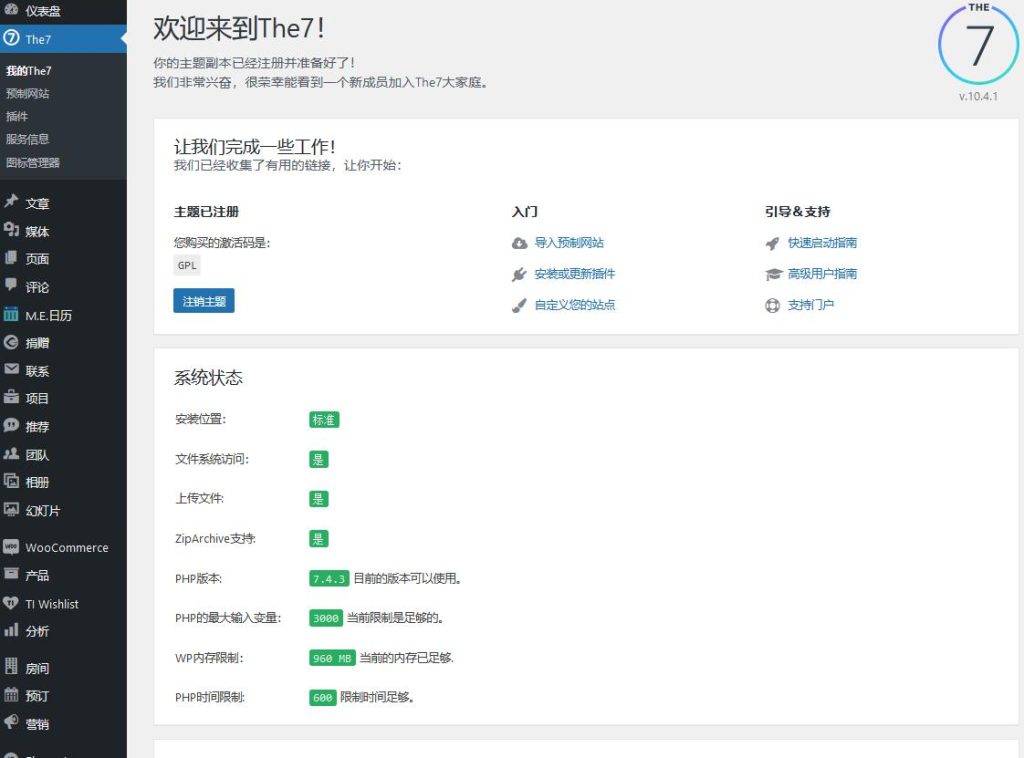This screenshot has width=1024, height=758.
Task: Open the 导入预制网站 link
Action: (x=569, y=243)
